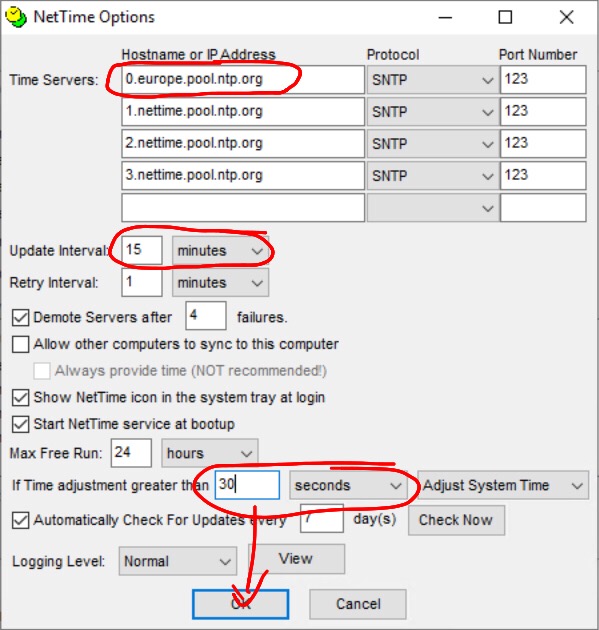
Task: Open seconds unit dropdown for time adjustment
Action: pos(348,485)
